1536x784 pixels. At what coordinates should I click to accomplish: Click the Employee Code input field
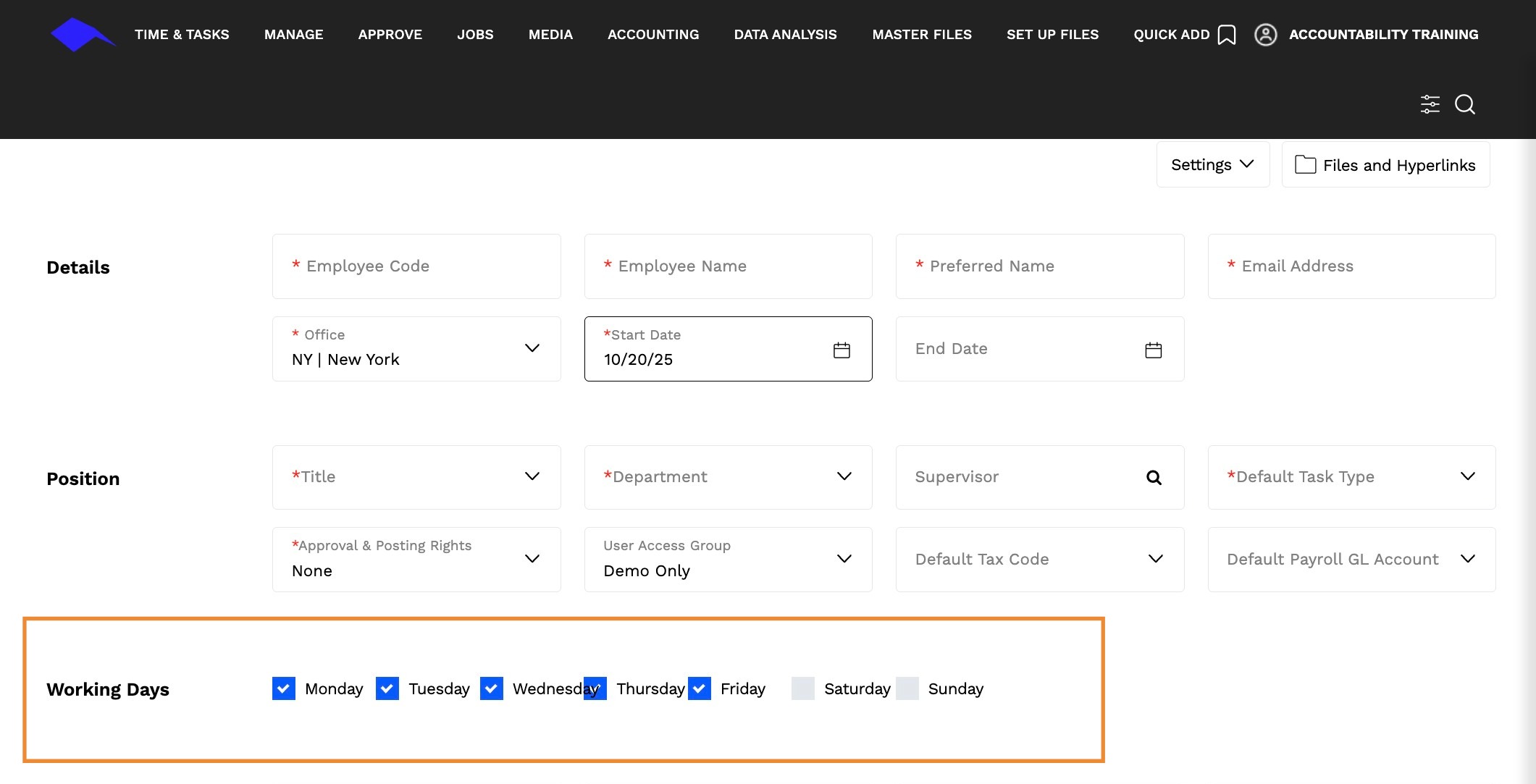[416, 266]
